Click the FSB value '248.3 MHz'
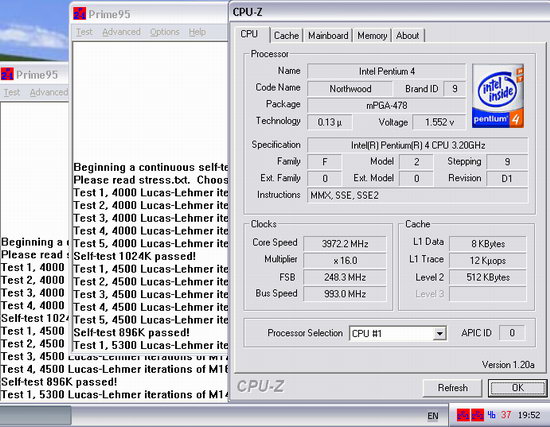Viewport: 550px width, 427px height. click(345, 277)
